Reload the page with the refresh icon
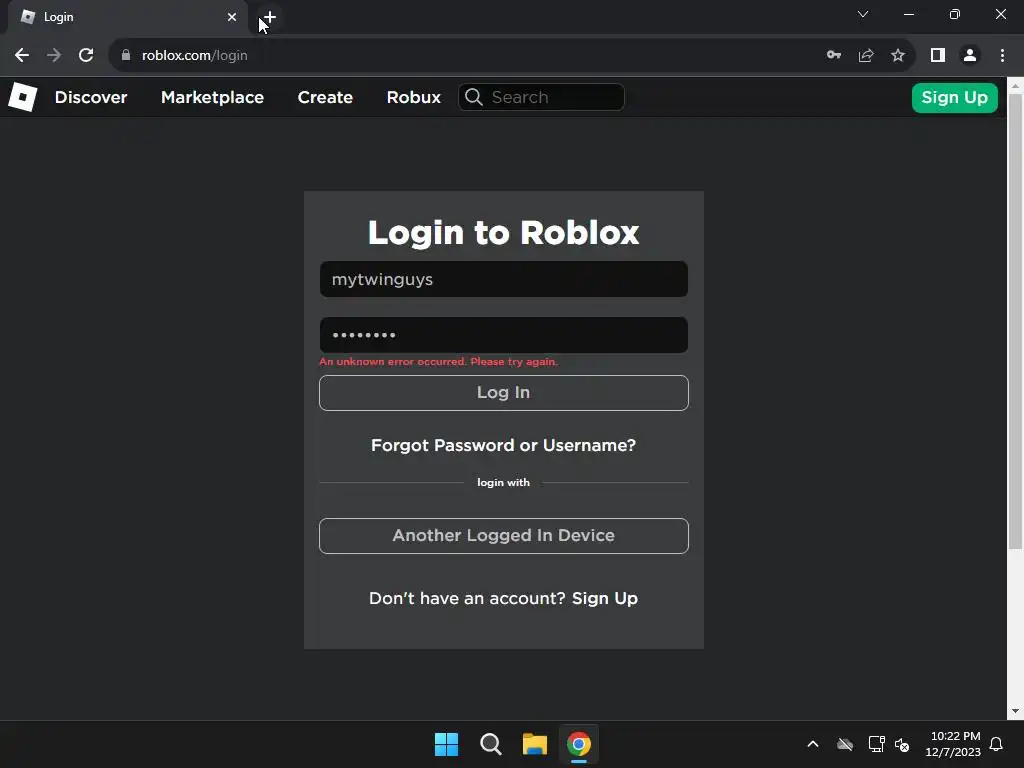The image size is (1024, 768). point(86,56)
